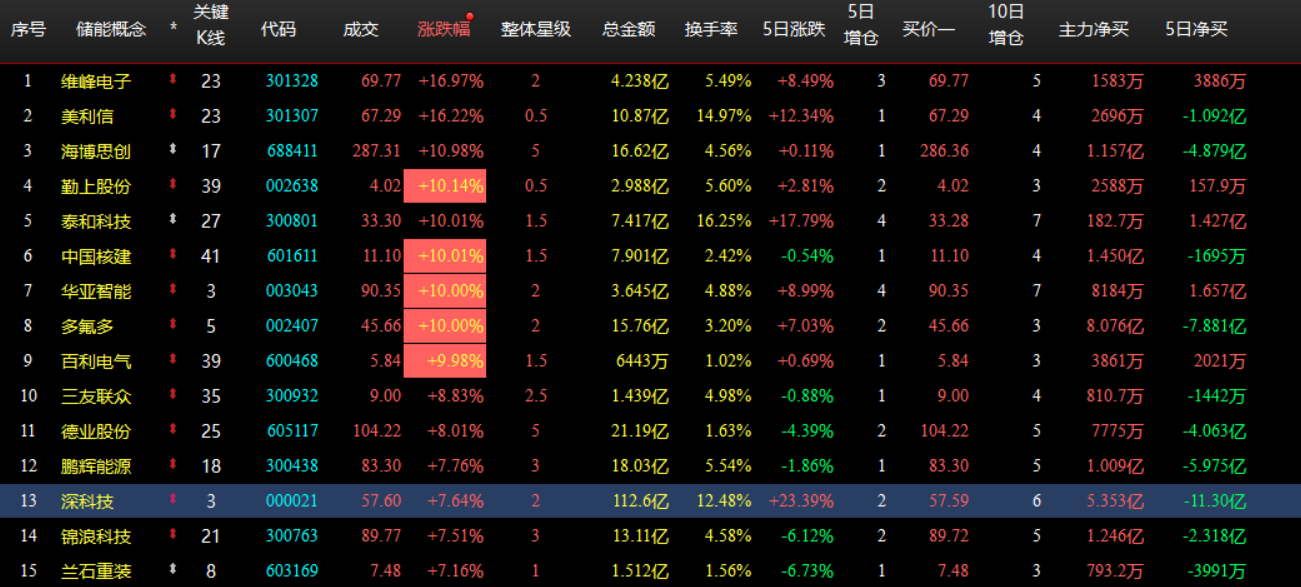Click the highlighted +9.98% change cell
This screenshot has width=1301, height=587.
pos(445,361)
